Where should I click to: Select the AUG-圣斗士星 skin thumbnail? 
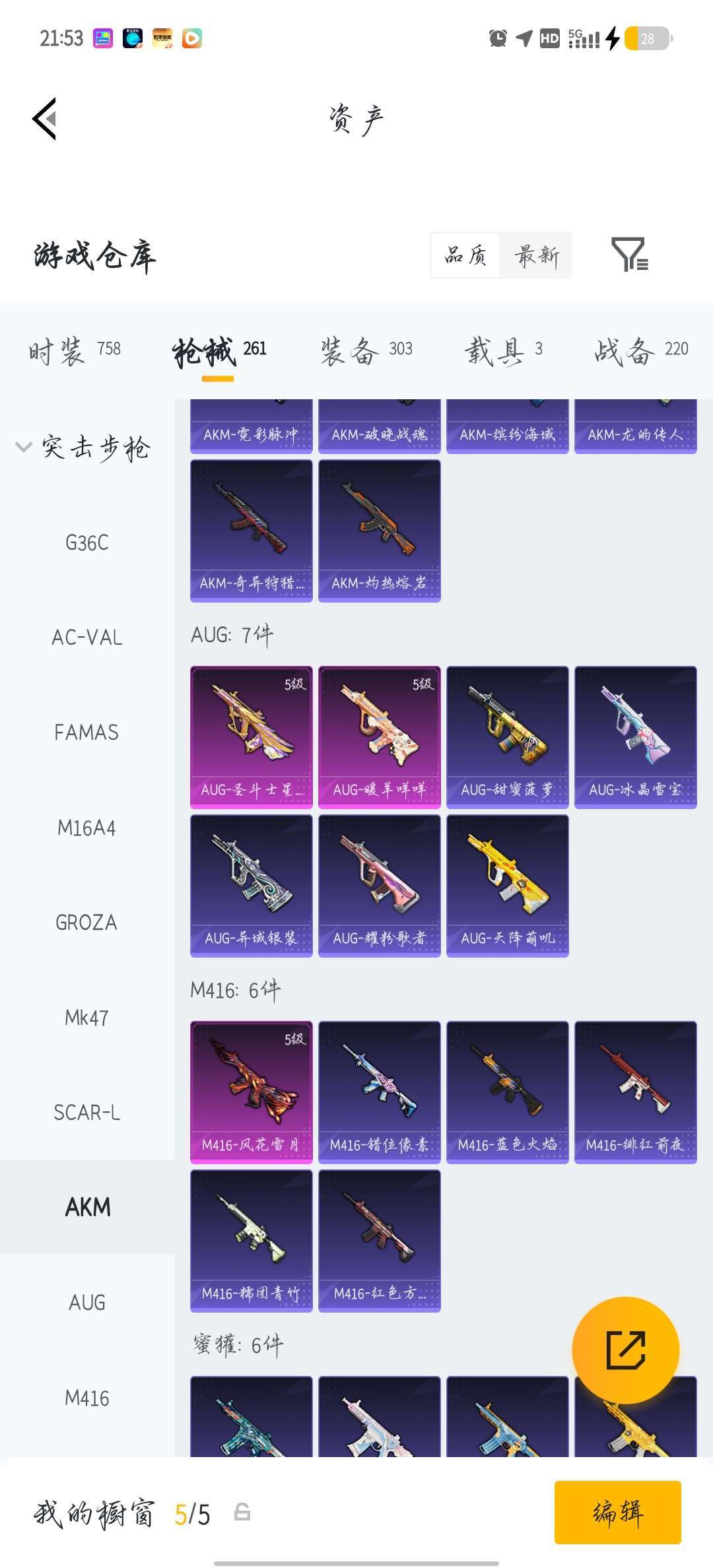(x=251, y=737)
